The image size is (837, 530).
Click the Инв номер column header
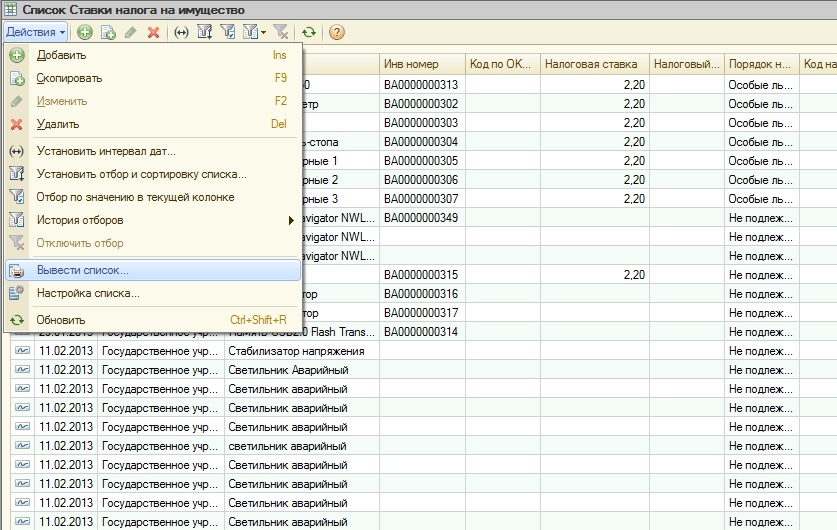click(x=412, y=64)
